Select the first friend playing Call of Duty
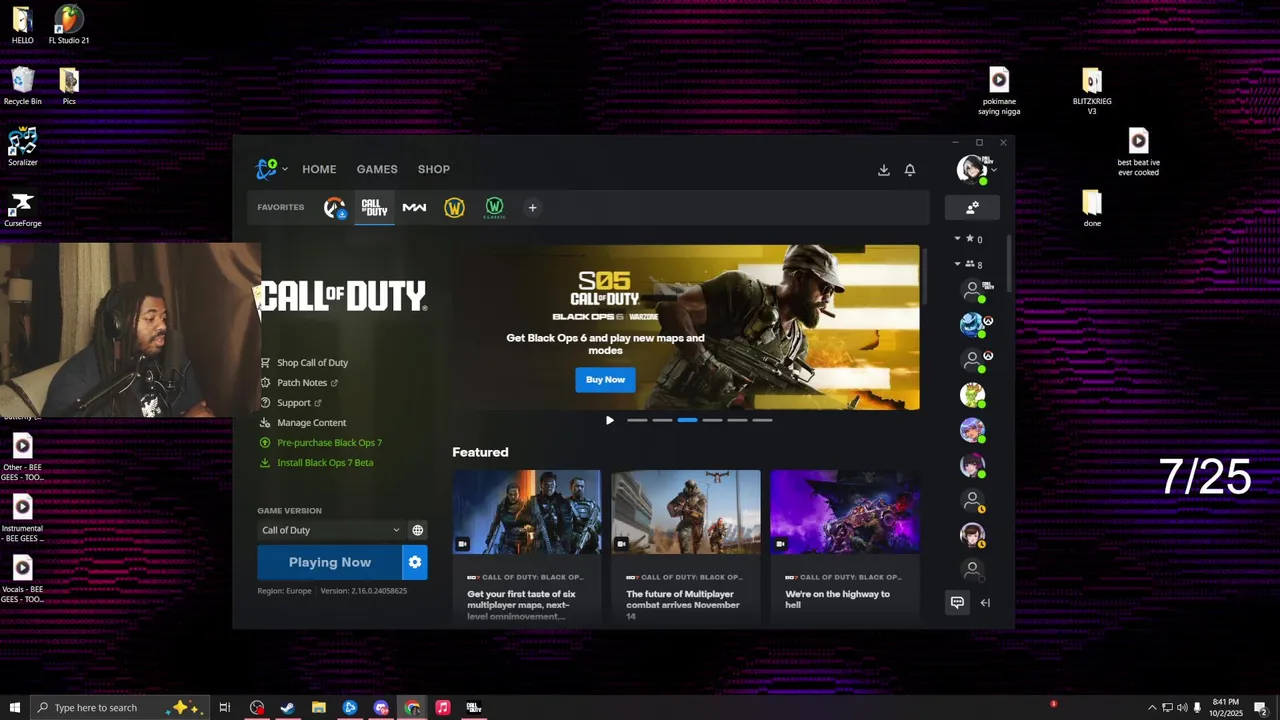 975,291
